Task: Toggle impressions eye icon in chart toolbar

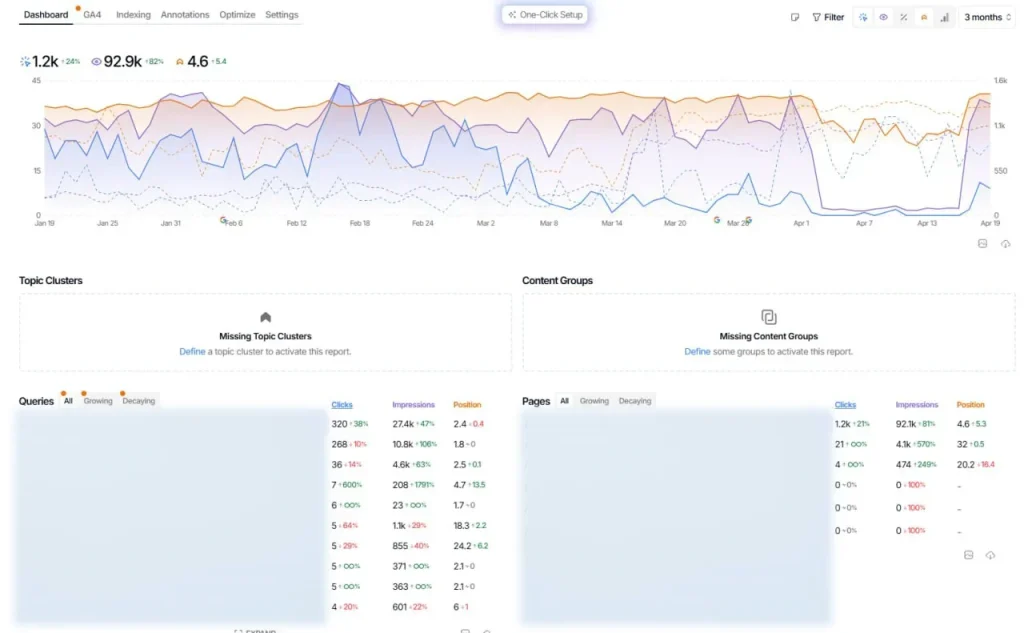Action: tap(883, 17)
